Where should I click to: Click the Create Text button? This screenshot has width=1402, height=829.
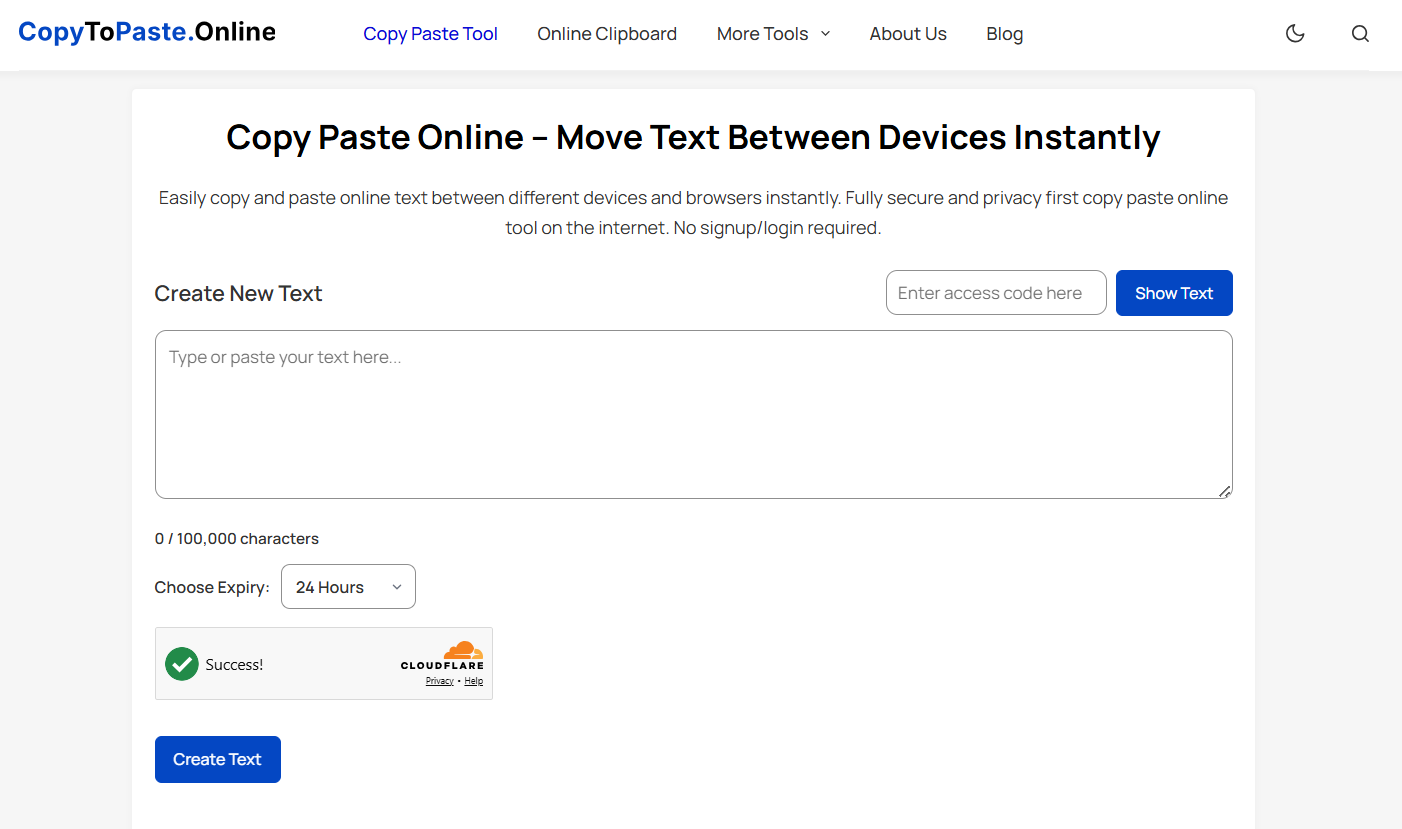[x=218, y=760]
